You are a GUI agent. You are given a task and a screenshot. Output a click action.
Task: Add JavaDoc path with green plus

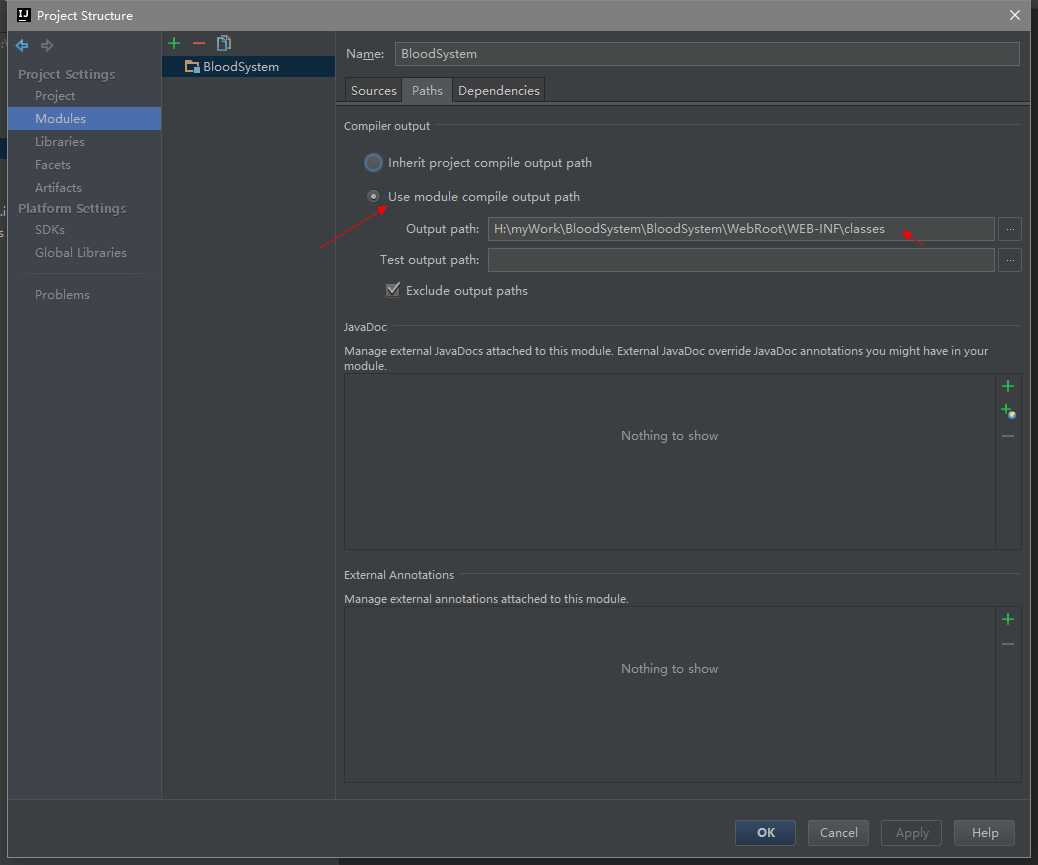(1008, 386)
